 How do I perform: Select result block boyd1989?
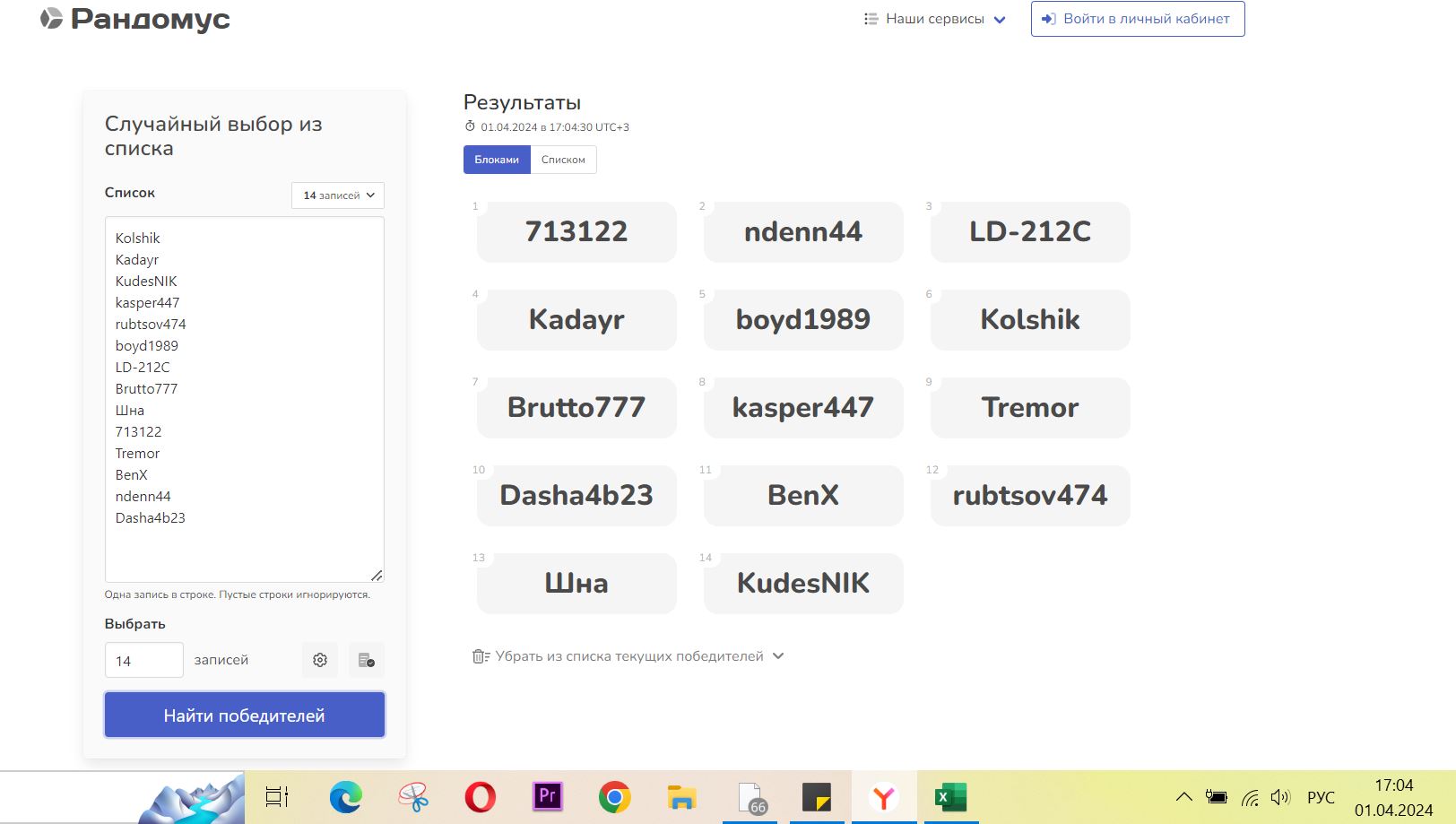(x=803, y=320)
